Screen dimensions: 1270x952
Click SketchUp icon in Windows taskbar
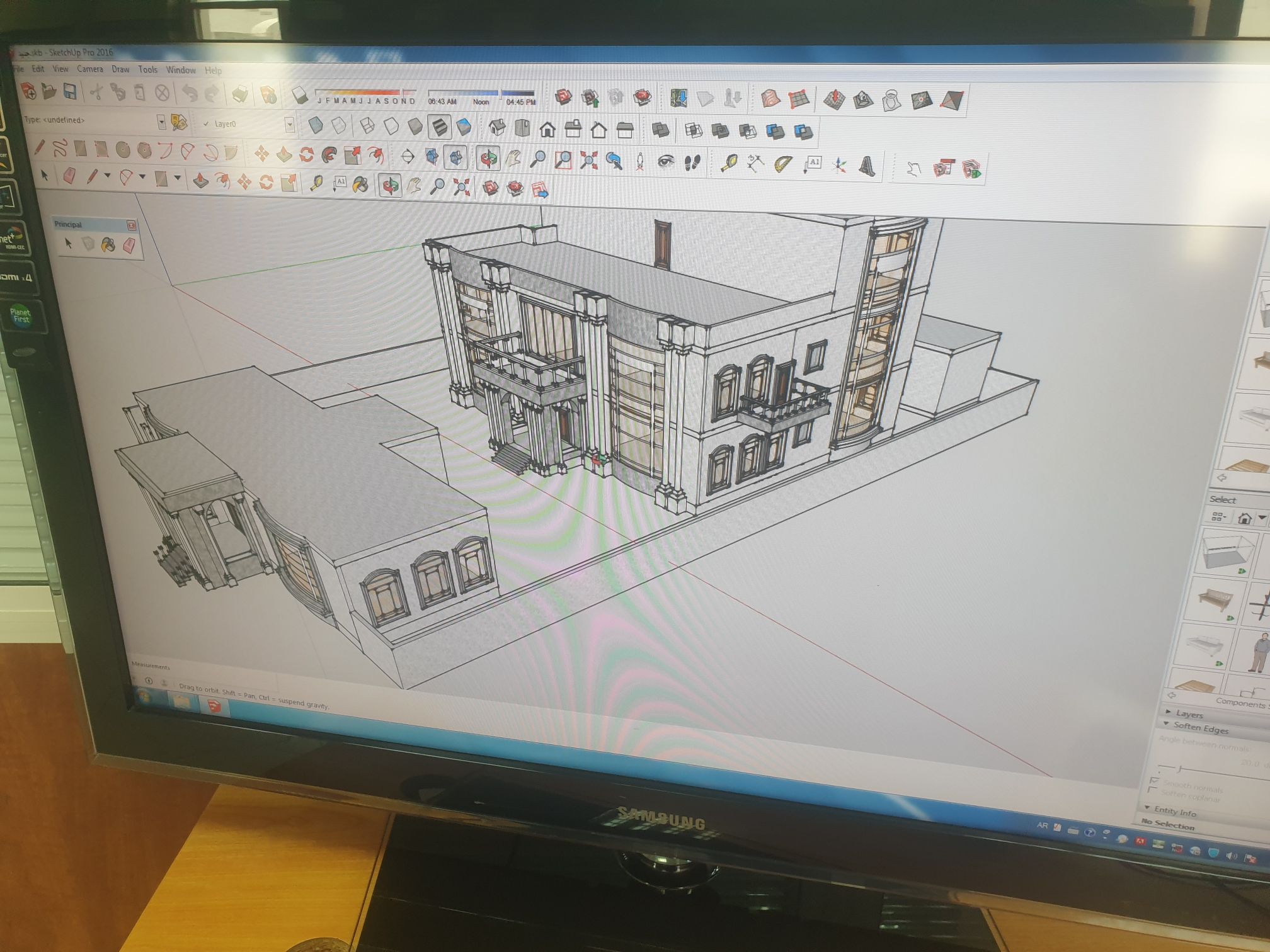pyautogui.click(x=215, y=706)
